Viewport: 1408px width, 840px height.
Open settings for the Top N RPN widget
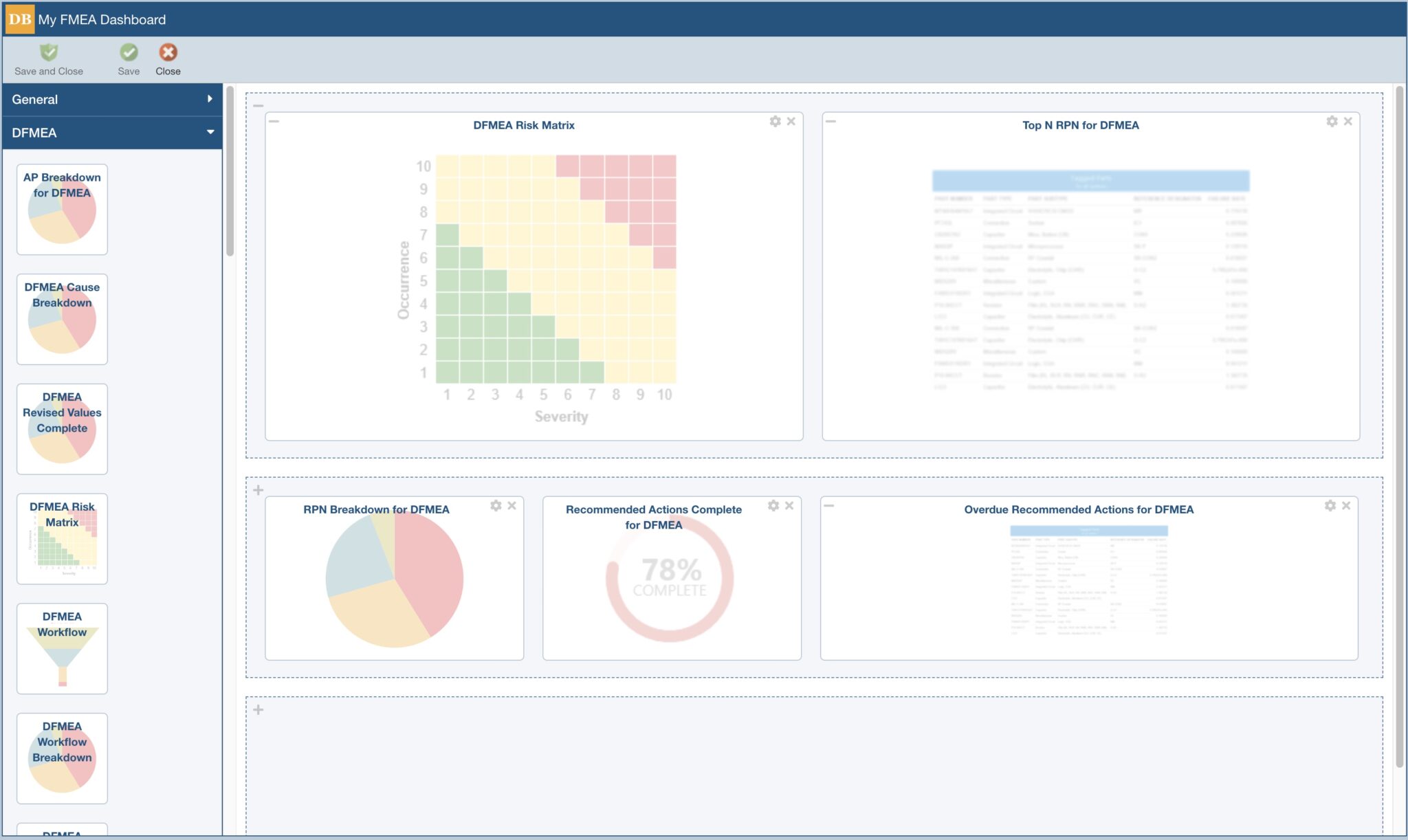tap(1331, 121)
